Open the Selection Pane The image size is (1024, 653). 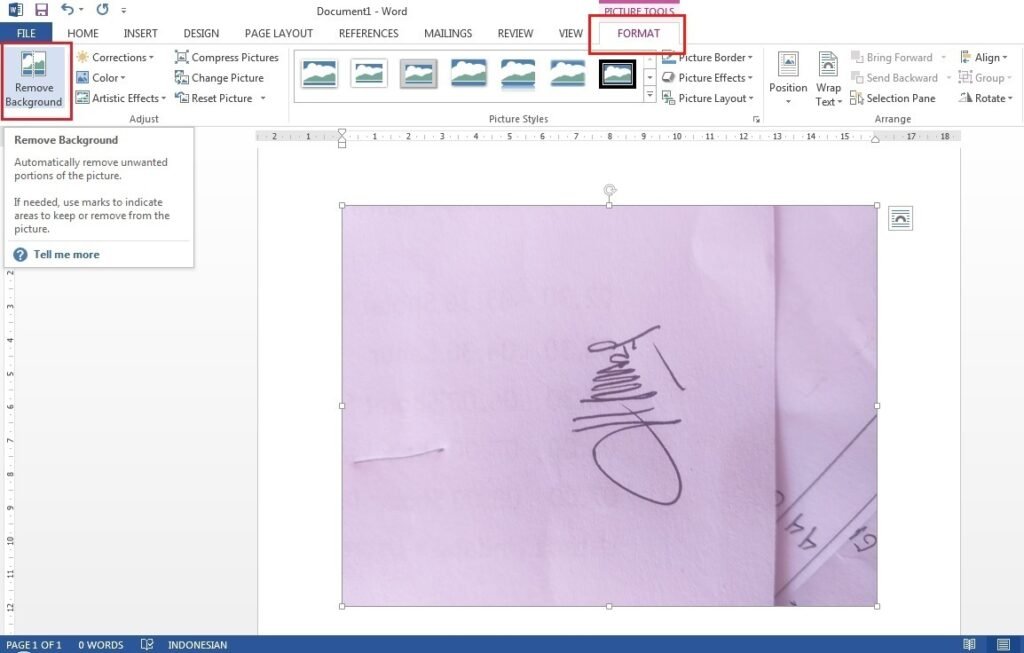892,98
